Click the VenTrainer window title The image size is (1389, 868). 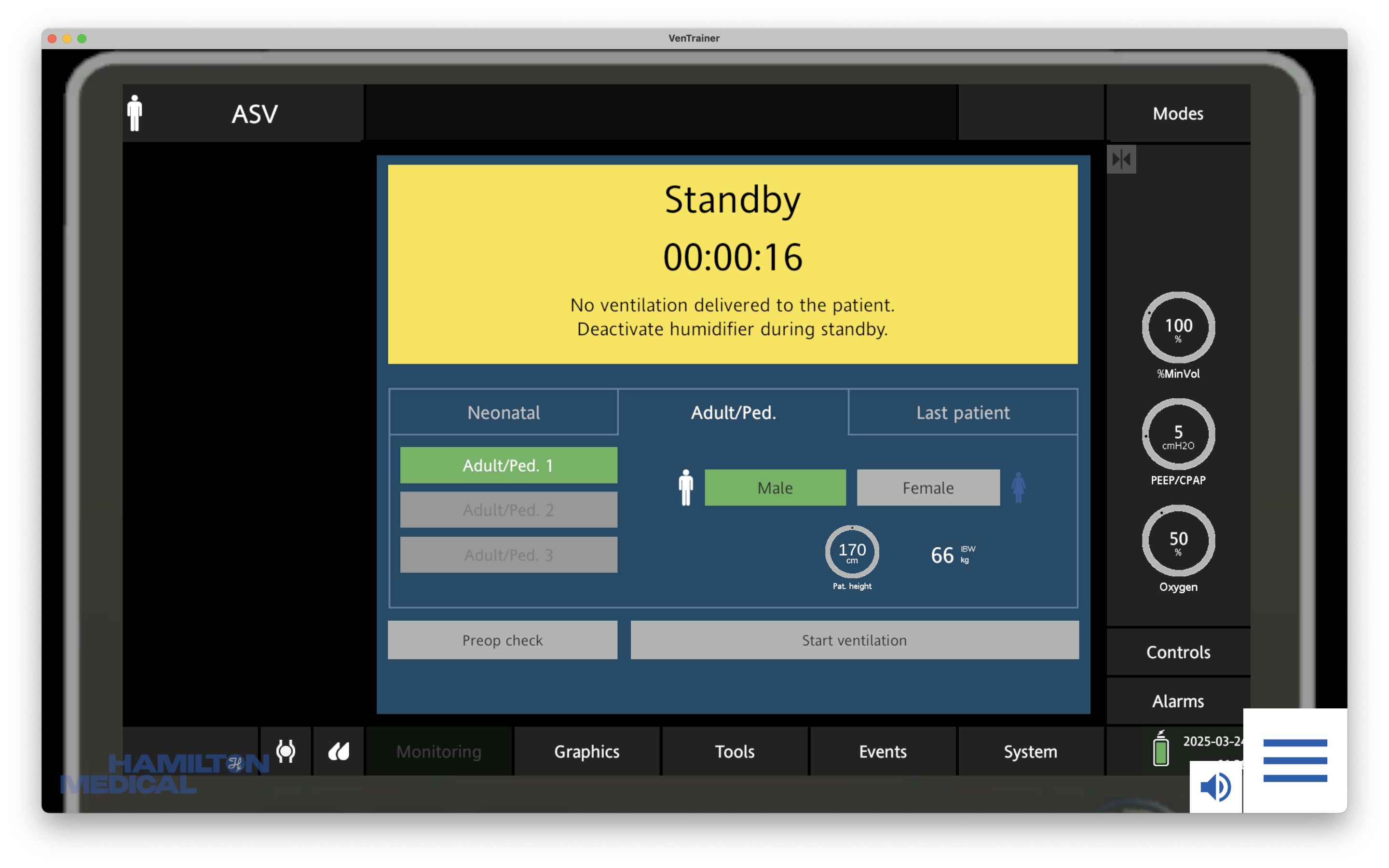coord(694,38)
